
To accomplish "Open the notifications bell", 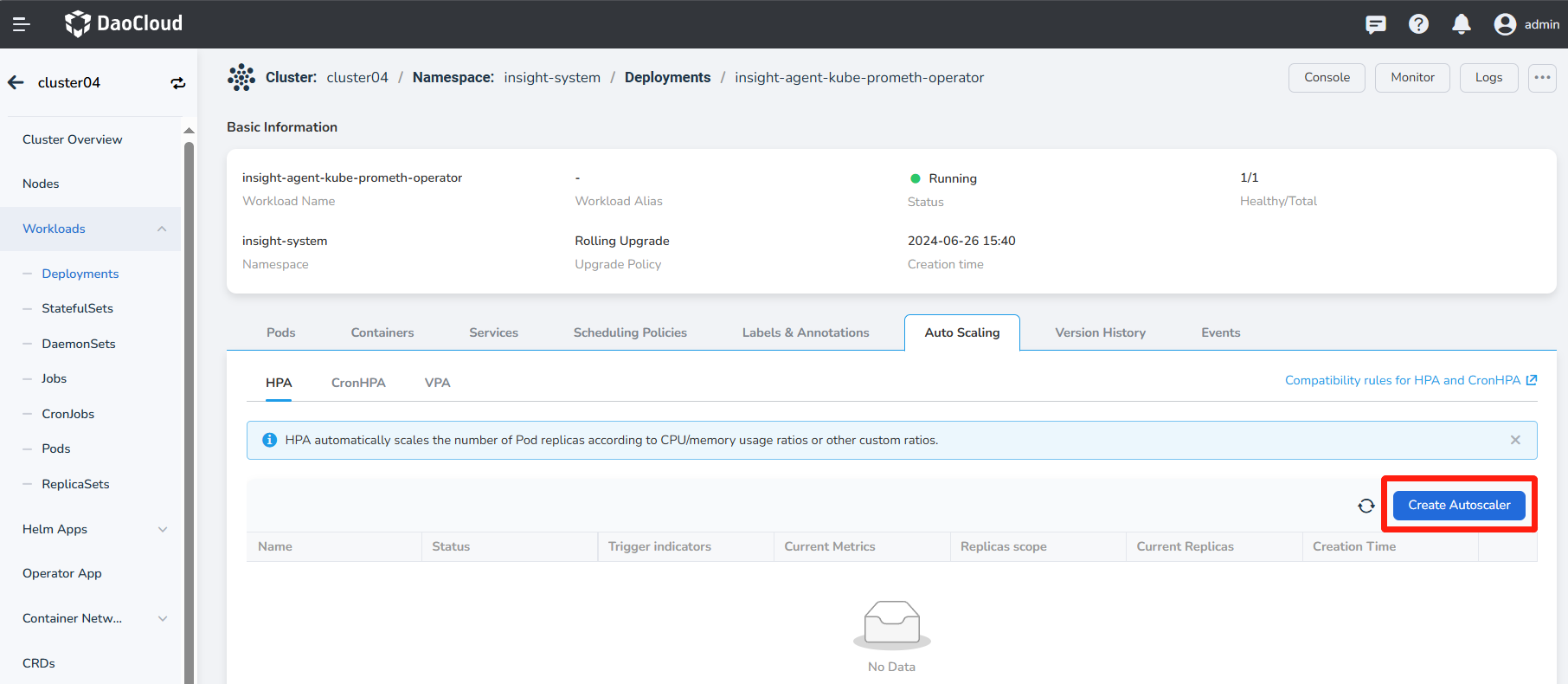I will 1461,24.
